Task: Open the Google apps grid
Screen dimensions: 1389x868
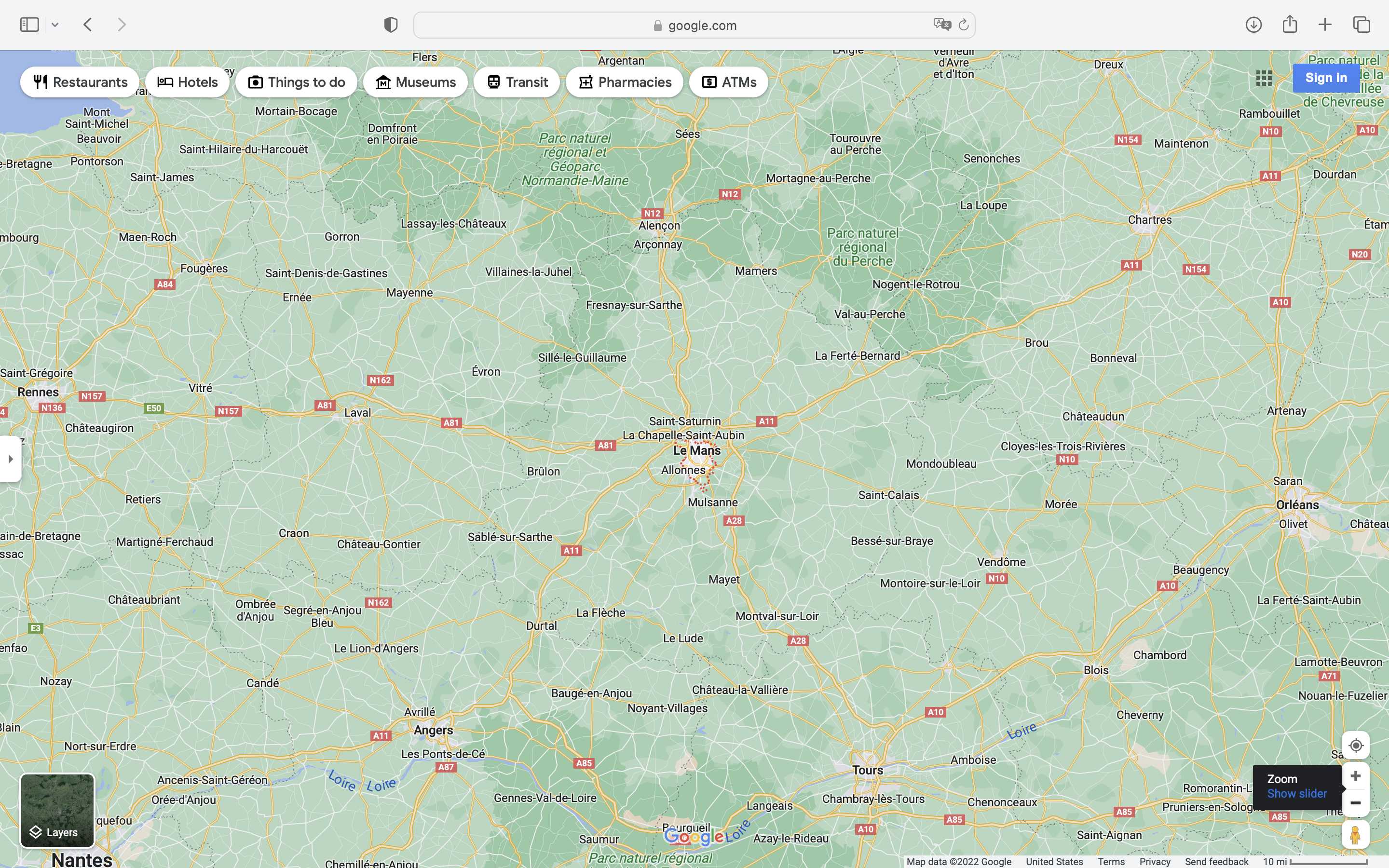Action: pyautogui.click(x=1263, y=78)
